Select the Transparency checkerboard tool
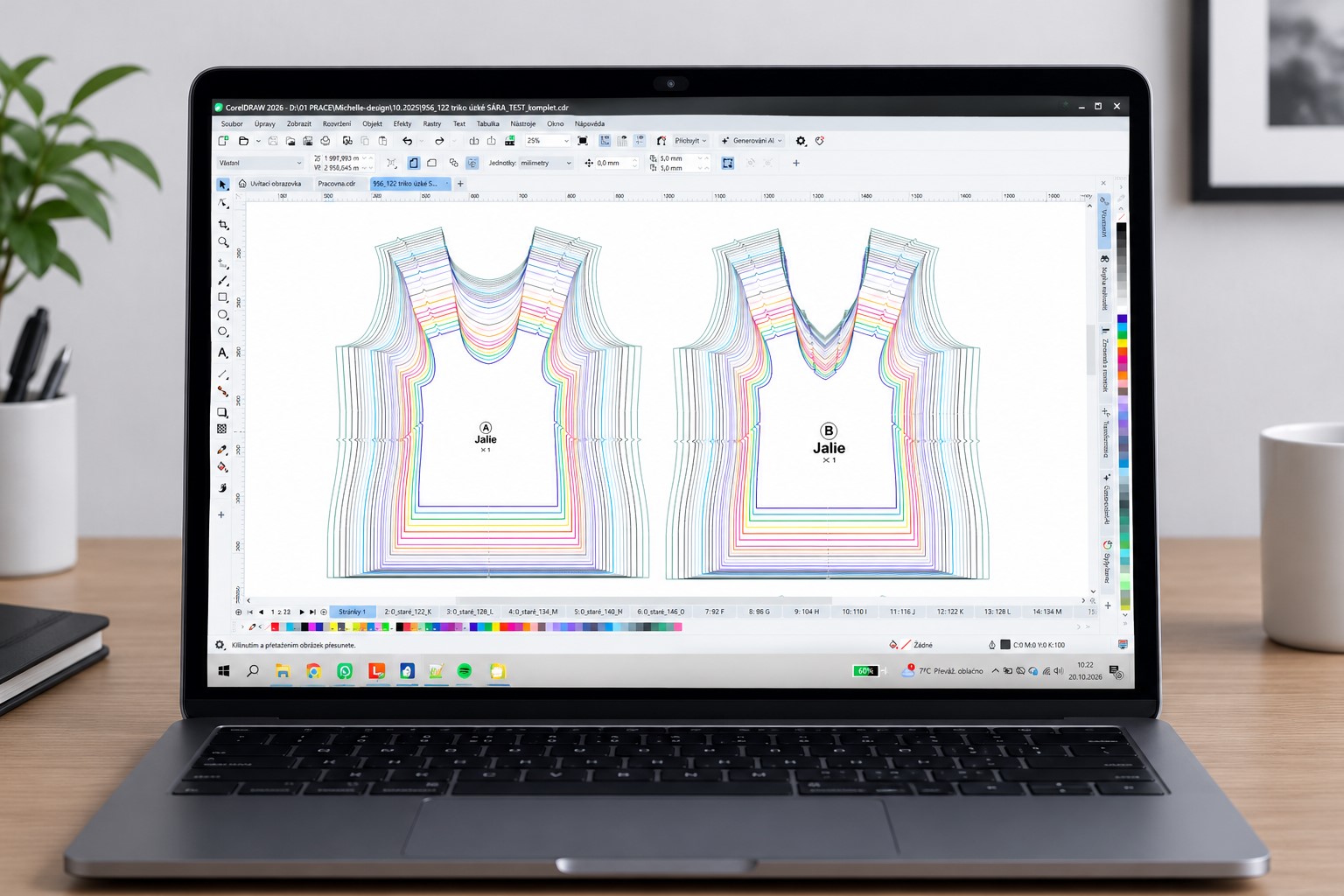Screen dimensions: 1344x896 (x=222, y=430)
